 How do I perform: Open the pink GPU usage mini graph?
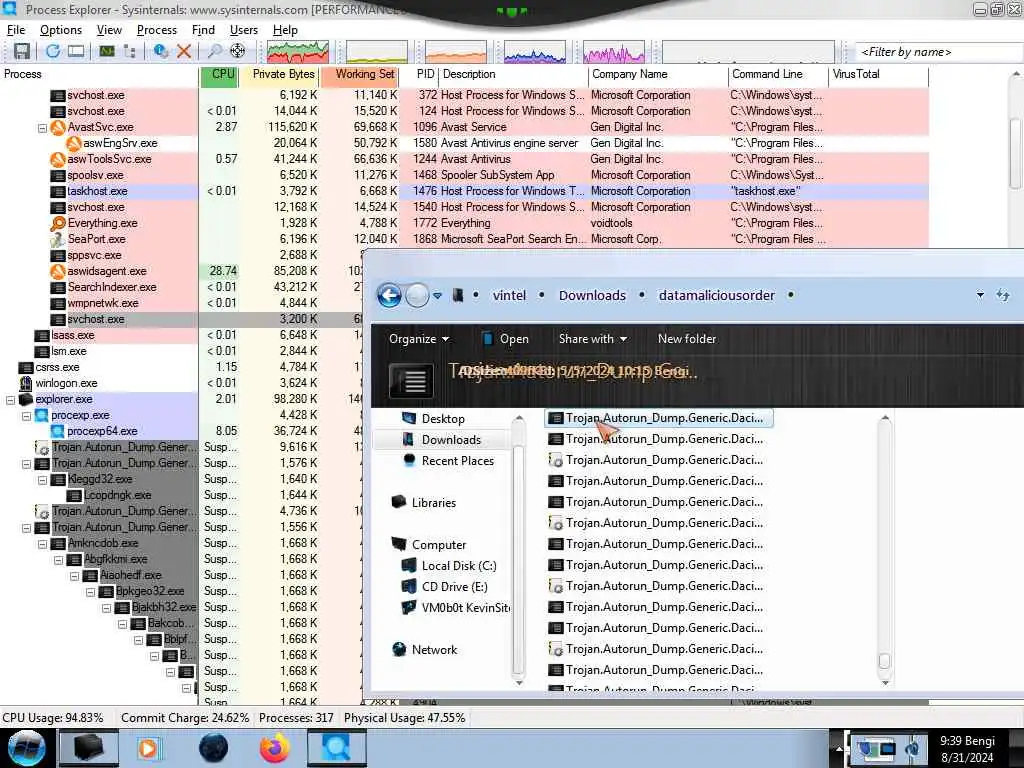click(613, 52)
